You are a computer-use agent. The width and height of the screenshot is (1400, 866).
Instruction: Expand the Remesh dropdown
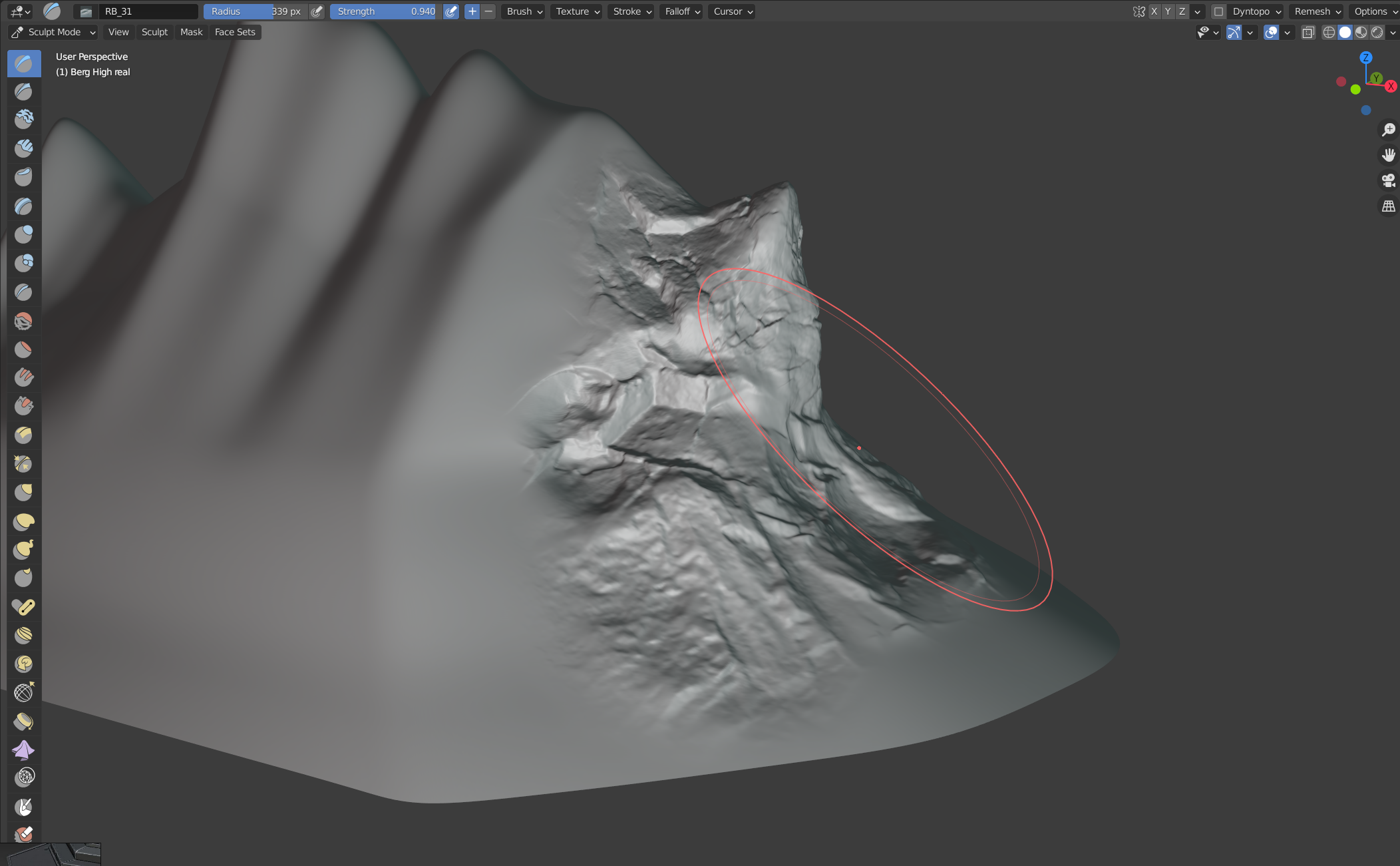[1317, 11]
